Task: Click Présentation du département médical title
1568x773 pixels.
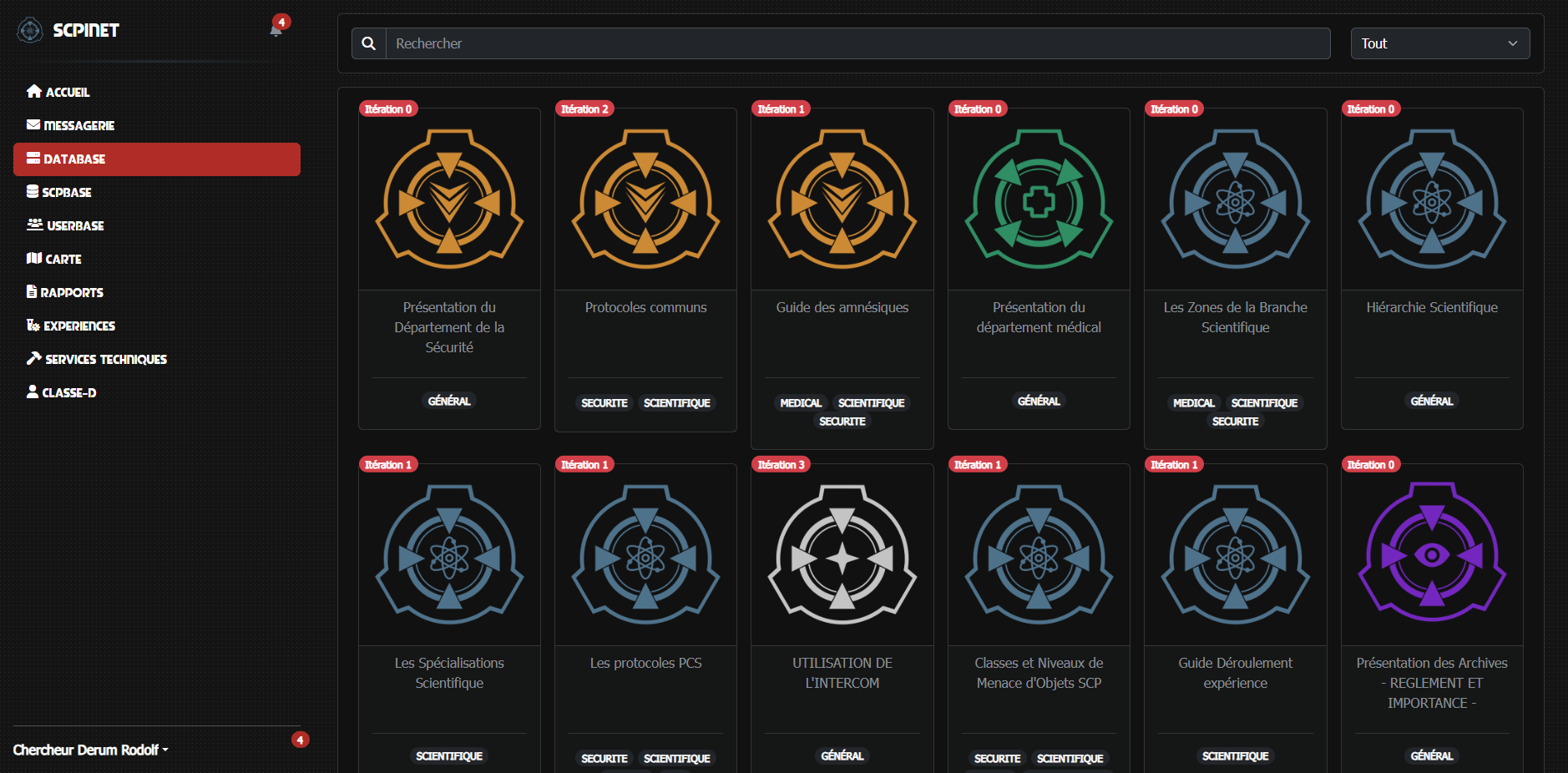Action: pyautogui.click(x=1039, y=317)
